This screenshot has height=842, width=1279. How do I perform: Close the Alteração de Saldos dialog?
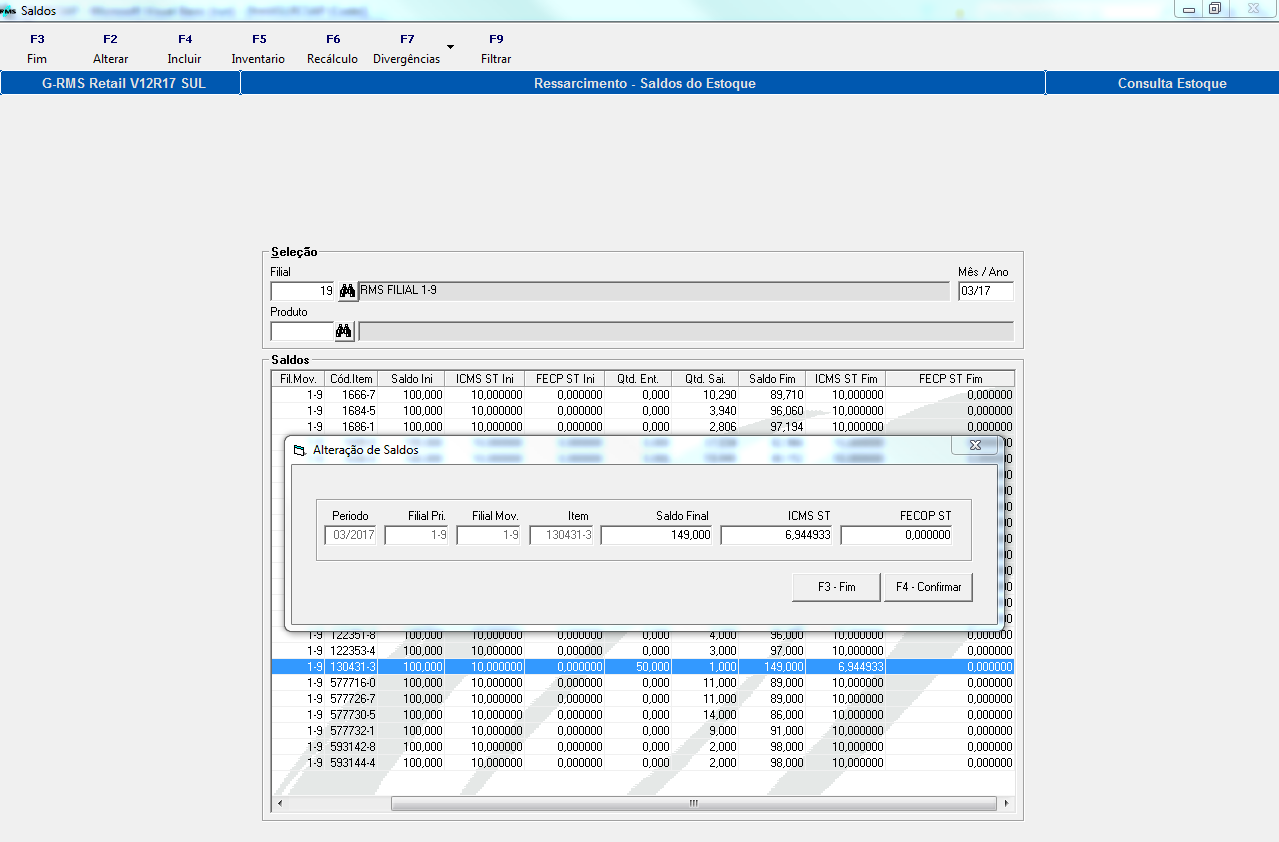[x=974, y=445]
